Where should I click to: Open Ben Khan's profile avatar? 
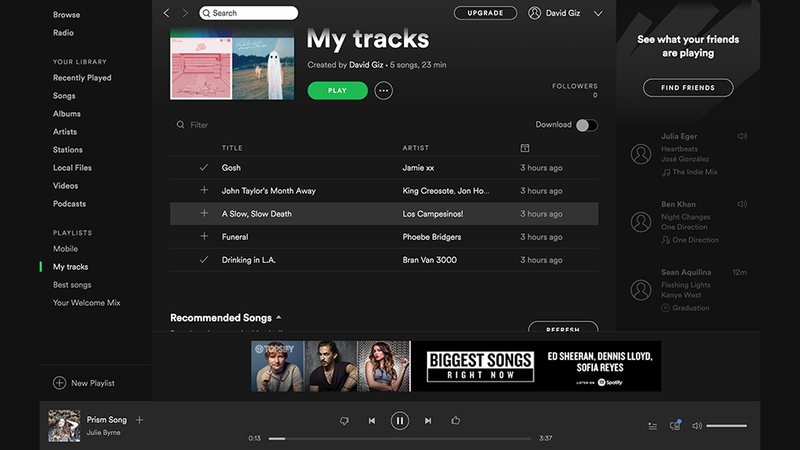click(x=641, y=222)
